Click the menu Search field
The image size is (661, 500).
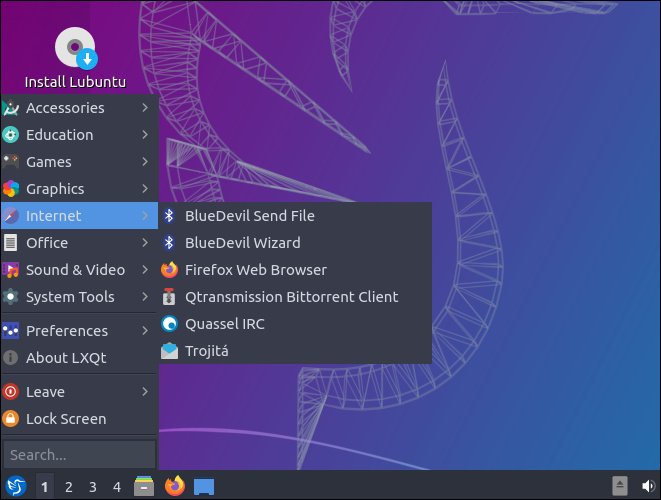(80, 454)
